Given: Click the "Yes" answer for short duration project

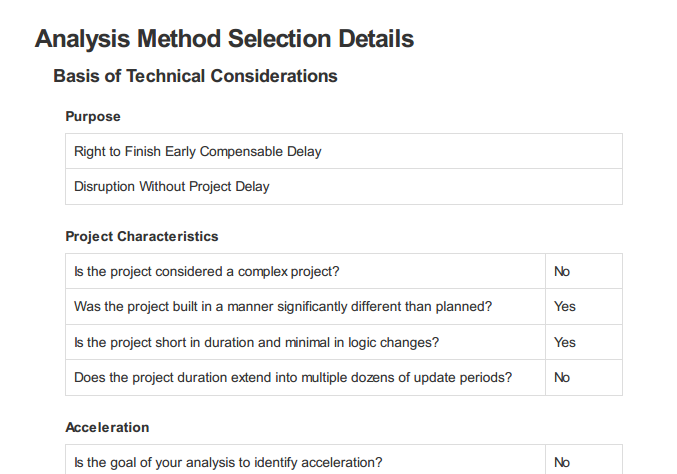Looking at the screenshot, I should click(x=565, y=342).
